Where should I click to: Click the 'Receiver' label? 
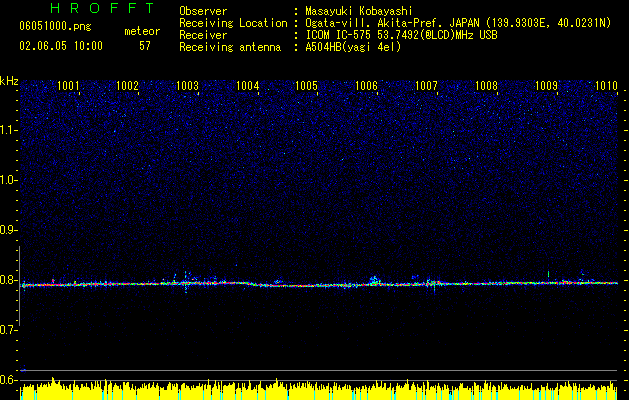pyautogui.click(x=203, y=35)
